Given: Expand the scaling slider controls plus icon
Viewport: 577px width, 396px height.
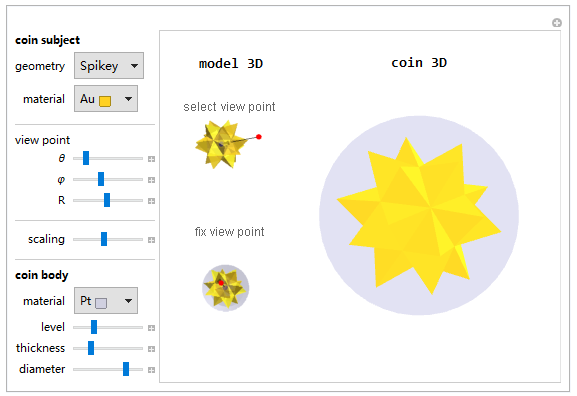Looking at the screenshot, I should (x=151, y=240).
